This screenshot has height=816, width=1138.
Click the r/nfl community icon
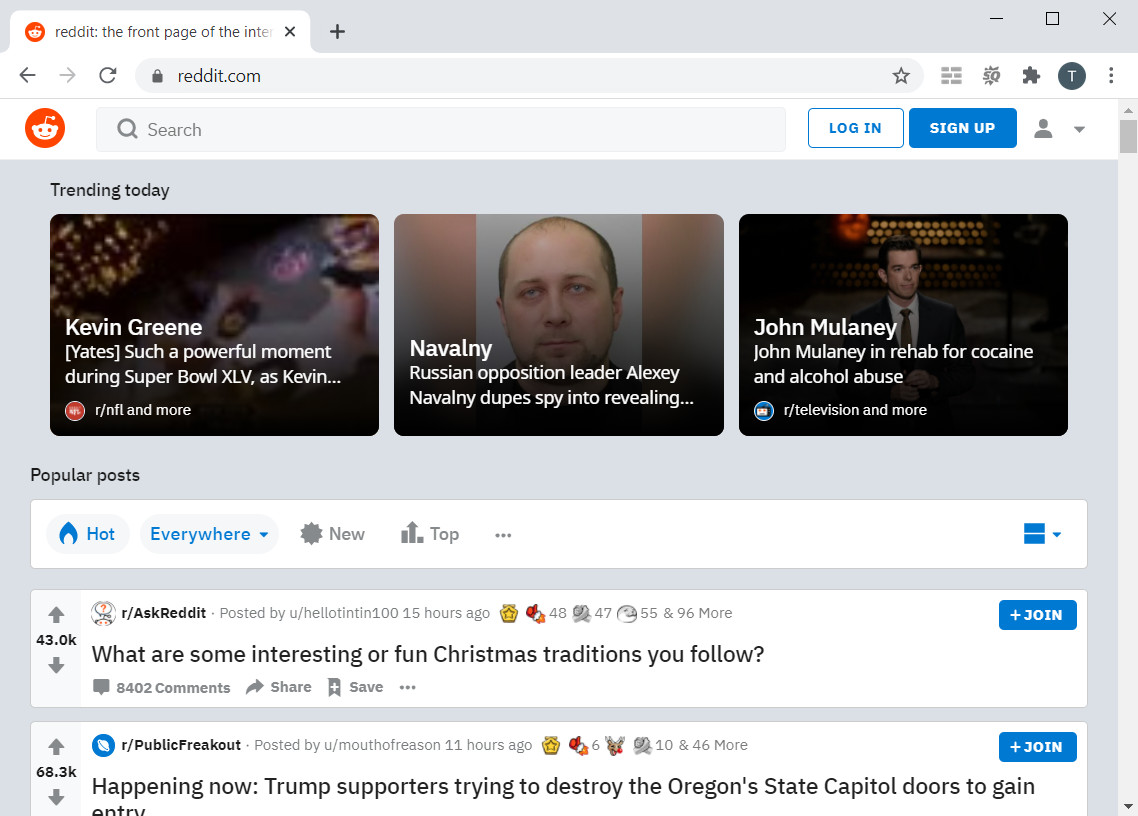pyautogui.click(x=75, y=410)
